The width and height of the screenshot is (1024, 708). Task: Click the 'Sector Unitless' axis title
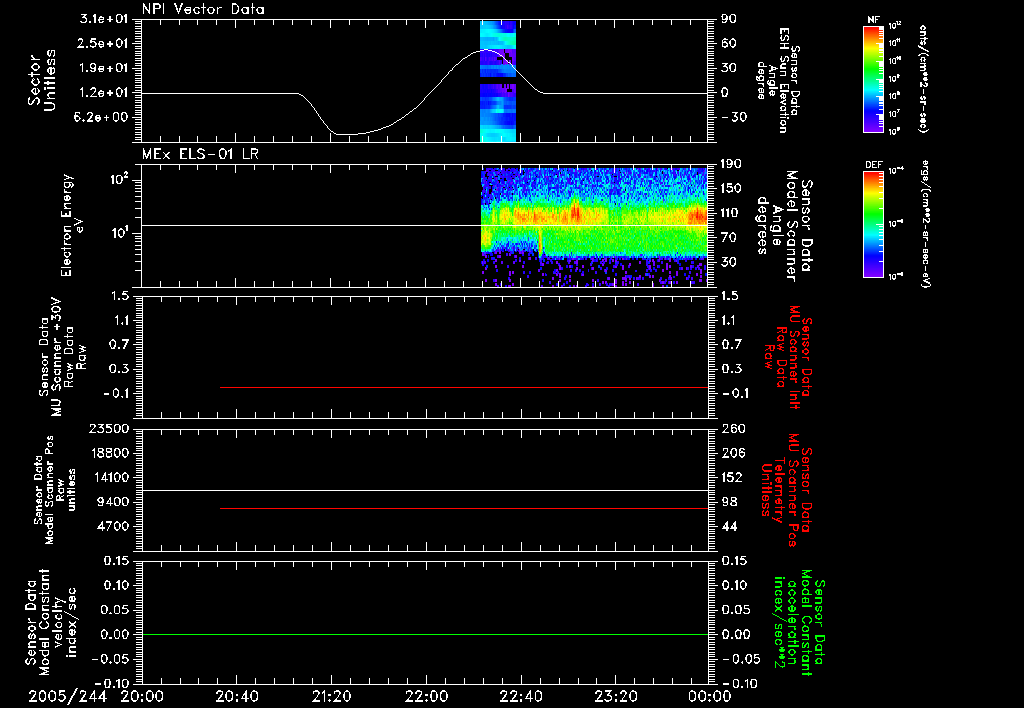(42, 80)
